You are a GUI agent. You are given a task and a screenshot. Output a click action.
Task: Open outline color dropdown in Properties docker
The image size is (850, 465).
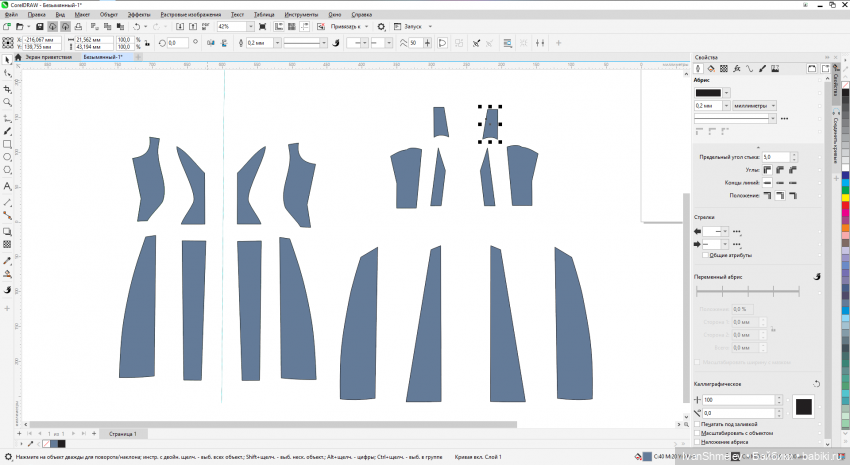726,93
